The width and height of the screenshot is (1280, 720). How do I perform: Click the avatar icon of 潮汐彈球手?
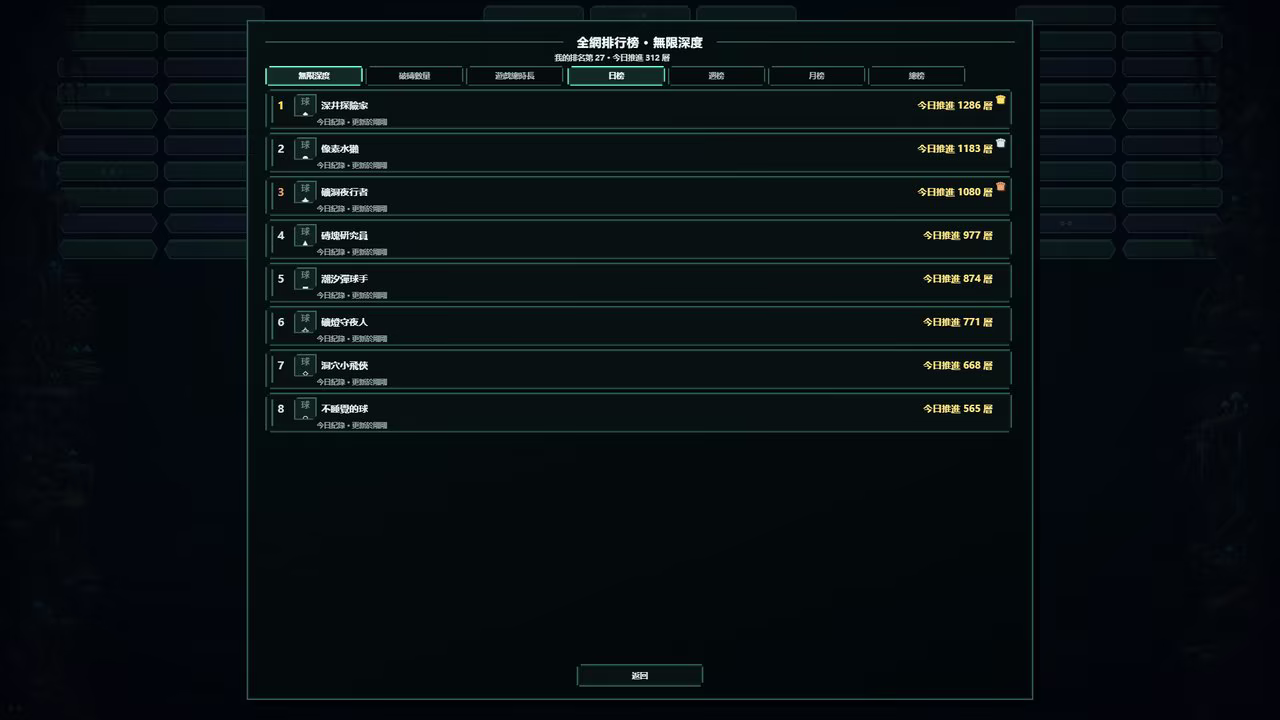click(305, 278)
